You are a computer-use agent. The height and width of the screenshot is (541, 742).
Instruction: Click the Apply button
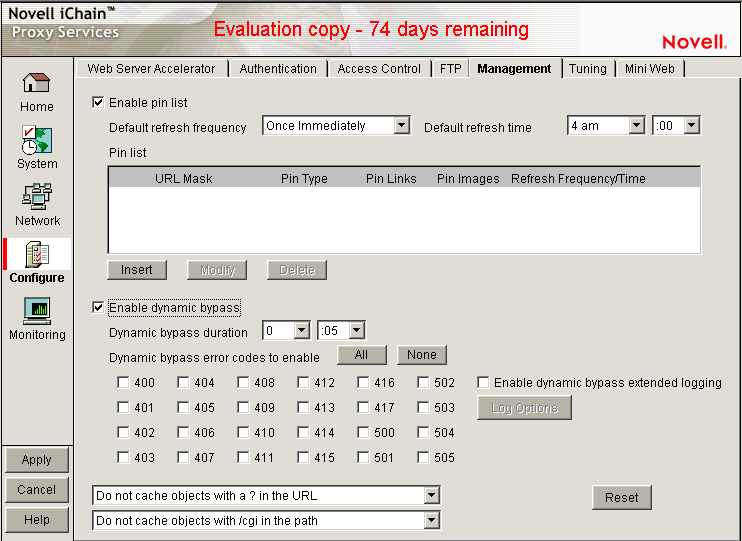coord(37,460)
